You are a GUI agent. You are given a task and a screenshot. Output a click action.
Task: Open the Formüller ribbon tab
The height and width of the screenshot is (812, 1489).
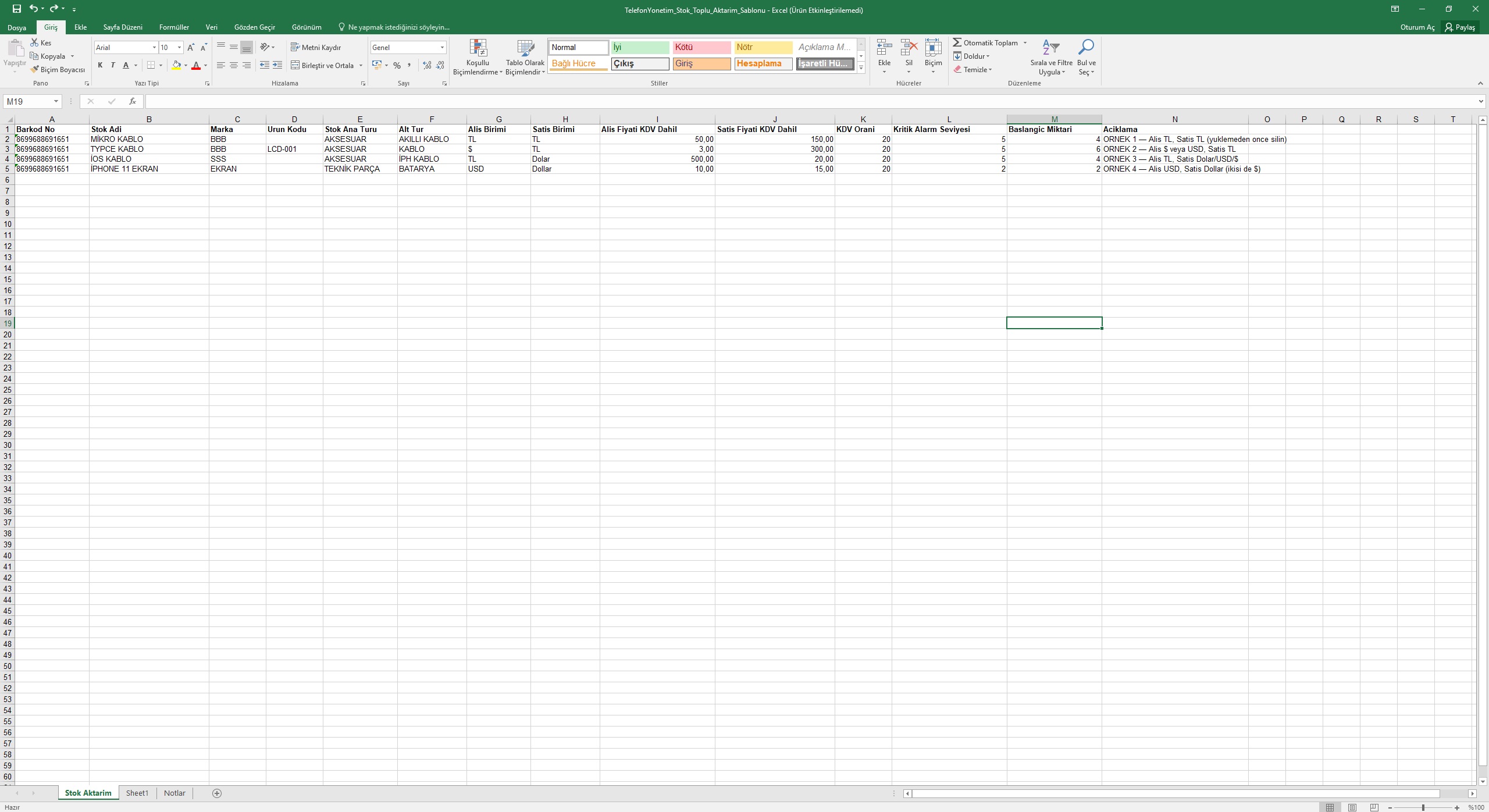pyautogui.click(x=174, y=27)
